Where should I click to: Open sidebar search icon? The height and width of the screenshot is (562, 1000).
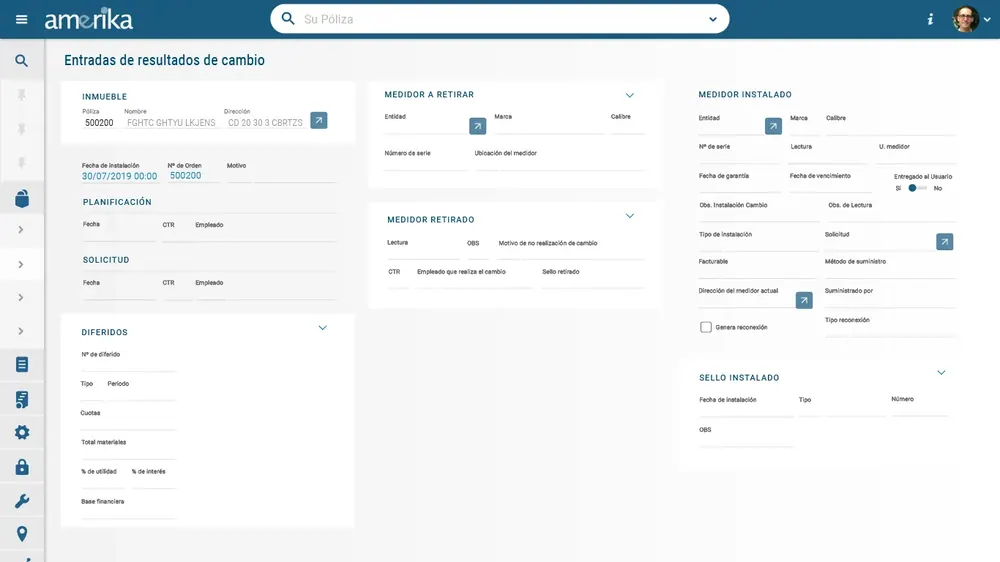point(22,61)
